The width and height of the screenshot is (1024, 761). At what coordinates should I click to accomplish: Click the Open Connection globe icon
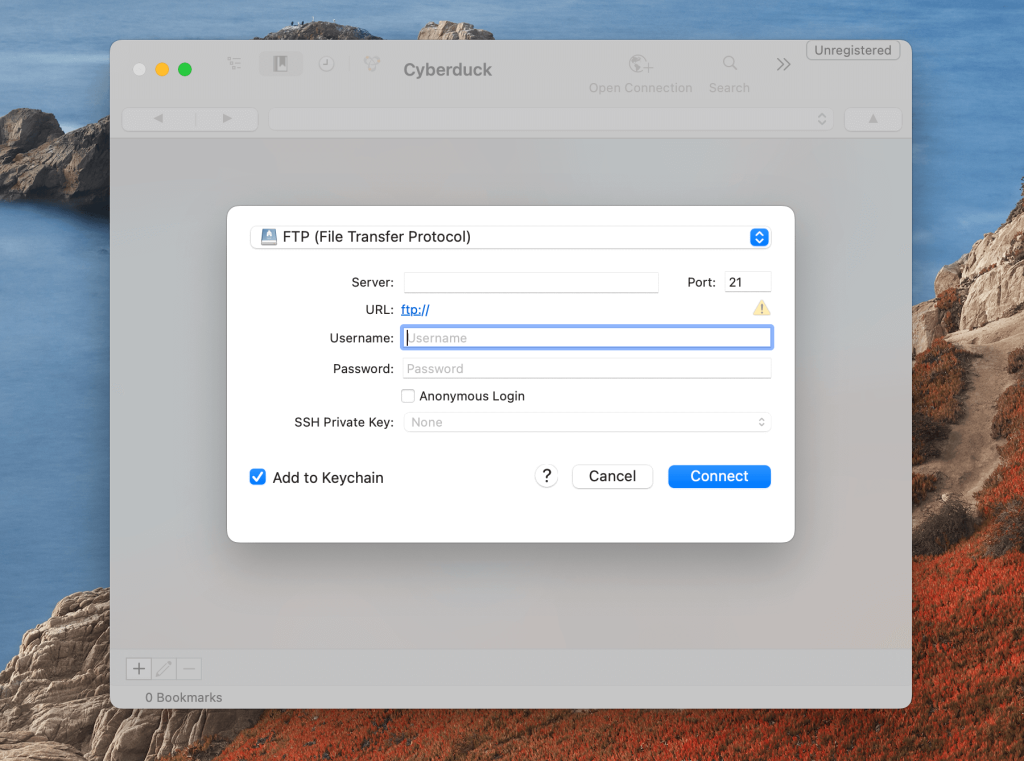(640, 65)
